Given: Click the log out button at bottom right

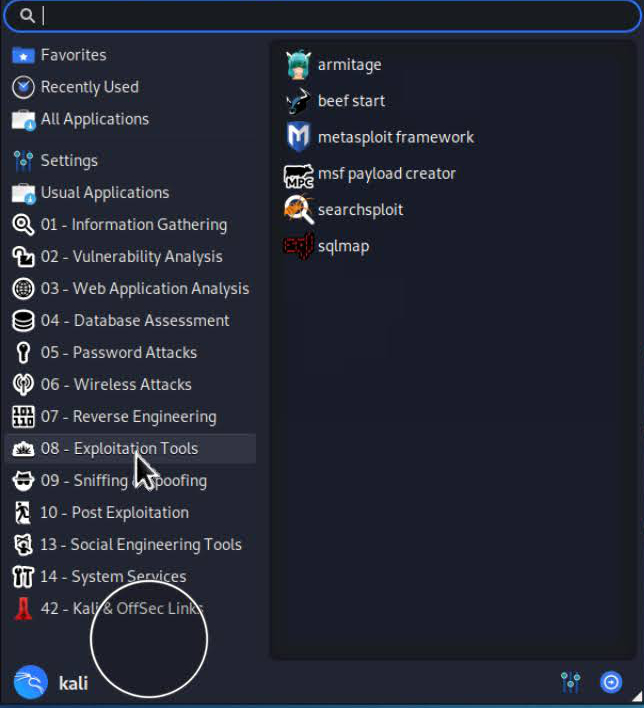Looking at the screenshot, I should pos(611,682).
